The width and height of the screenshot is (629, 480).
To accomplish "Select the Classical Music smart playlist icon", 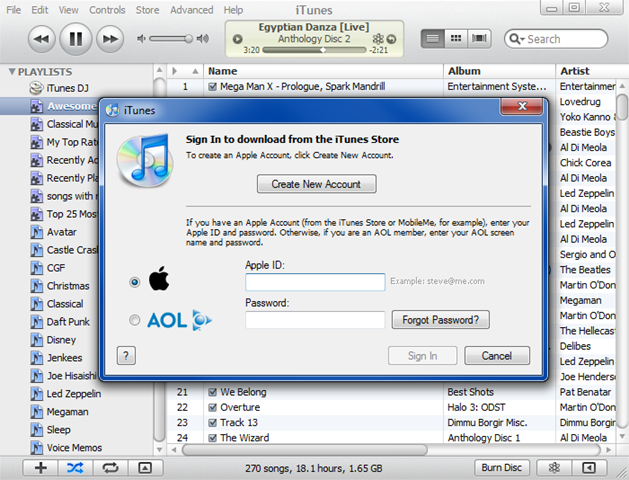I will [x=37, y=124].
